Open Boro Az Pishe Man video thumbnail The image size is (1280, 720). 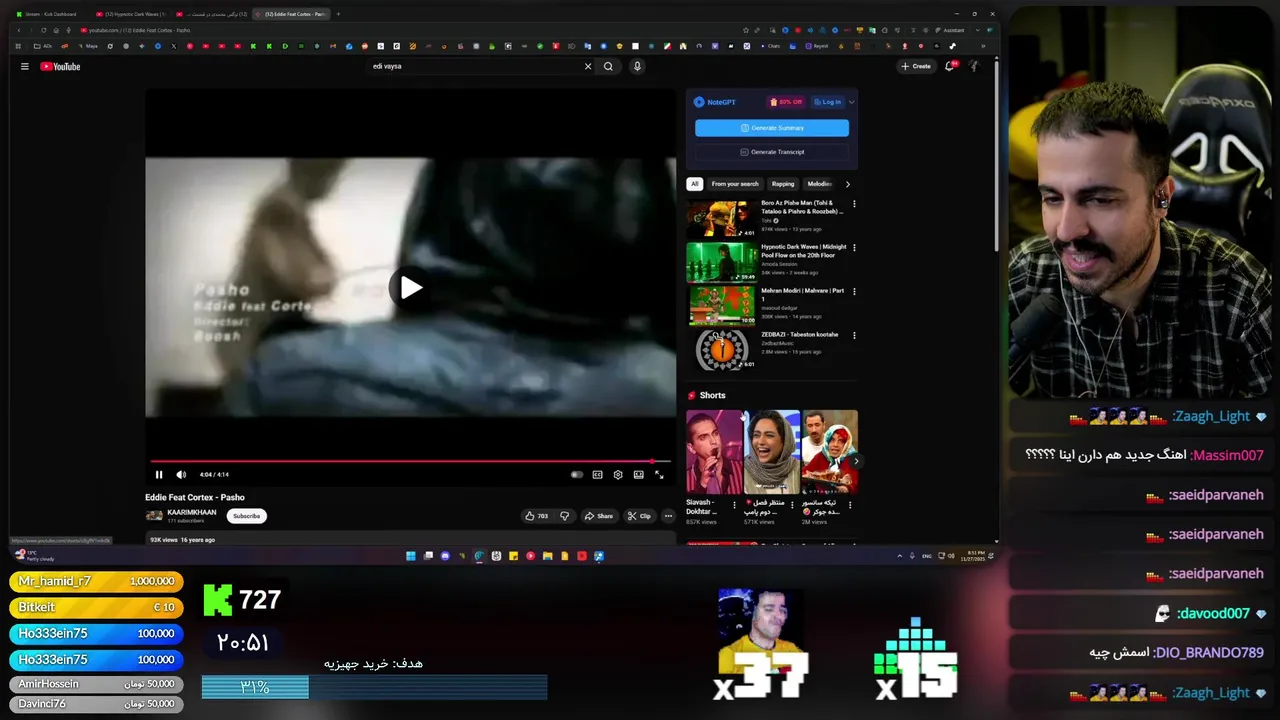coord(721,219)
